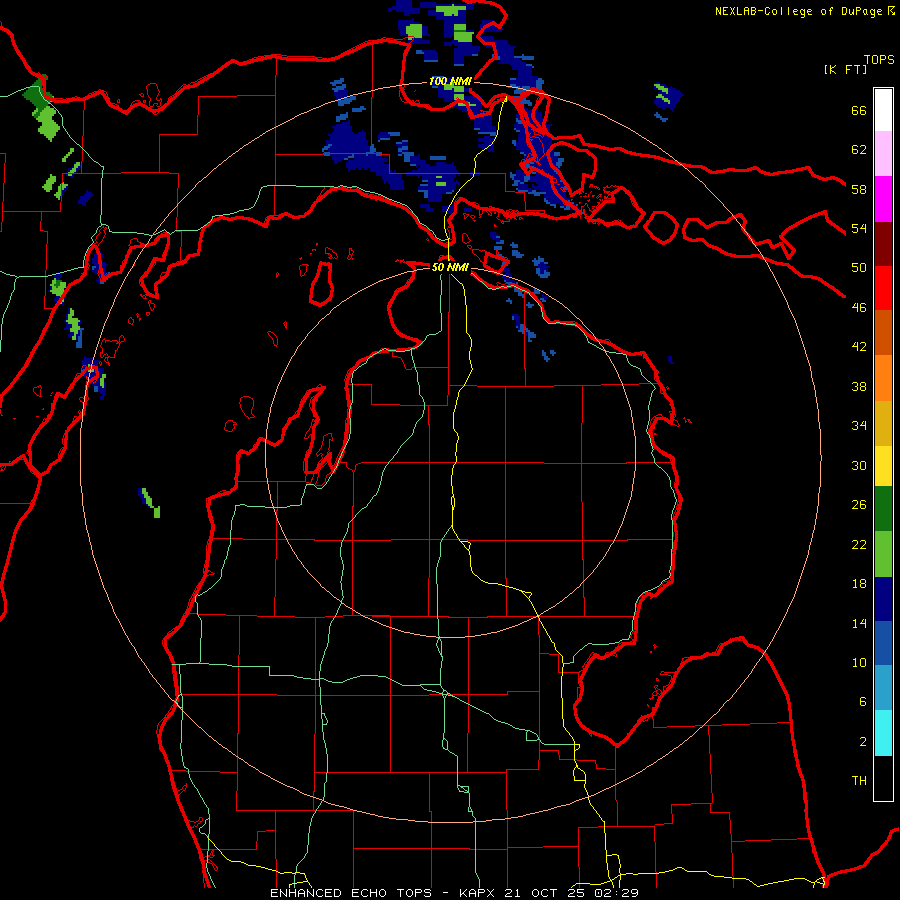Click the "46" legend value
The height and width of the screenshot is (900, 900).
859,307
